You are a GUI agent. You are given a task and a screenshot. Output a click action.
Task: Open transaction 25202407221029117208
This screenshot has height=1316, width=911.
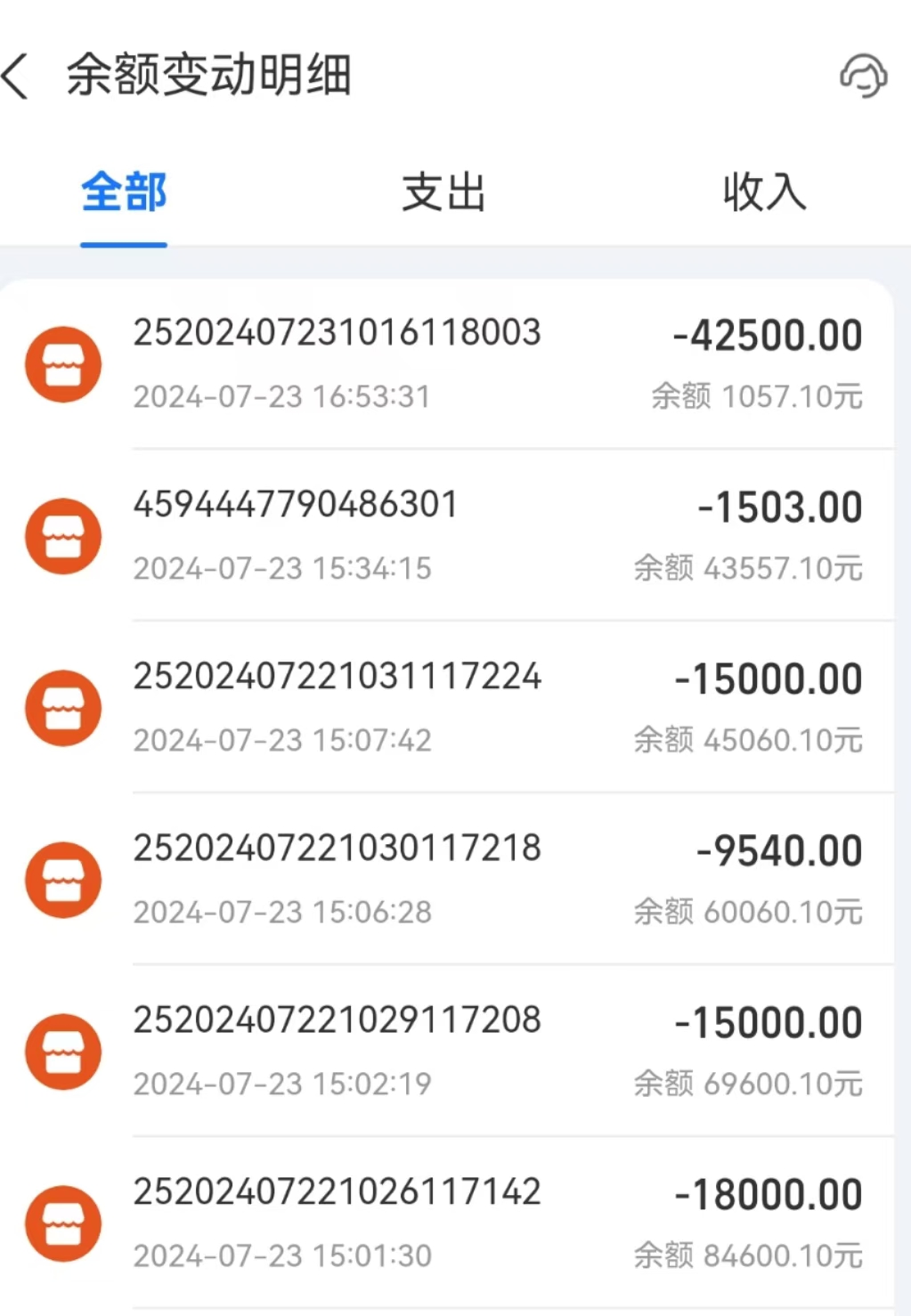337,1020
